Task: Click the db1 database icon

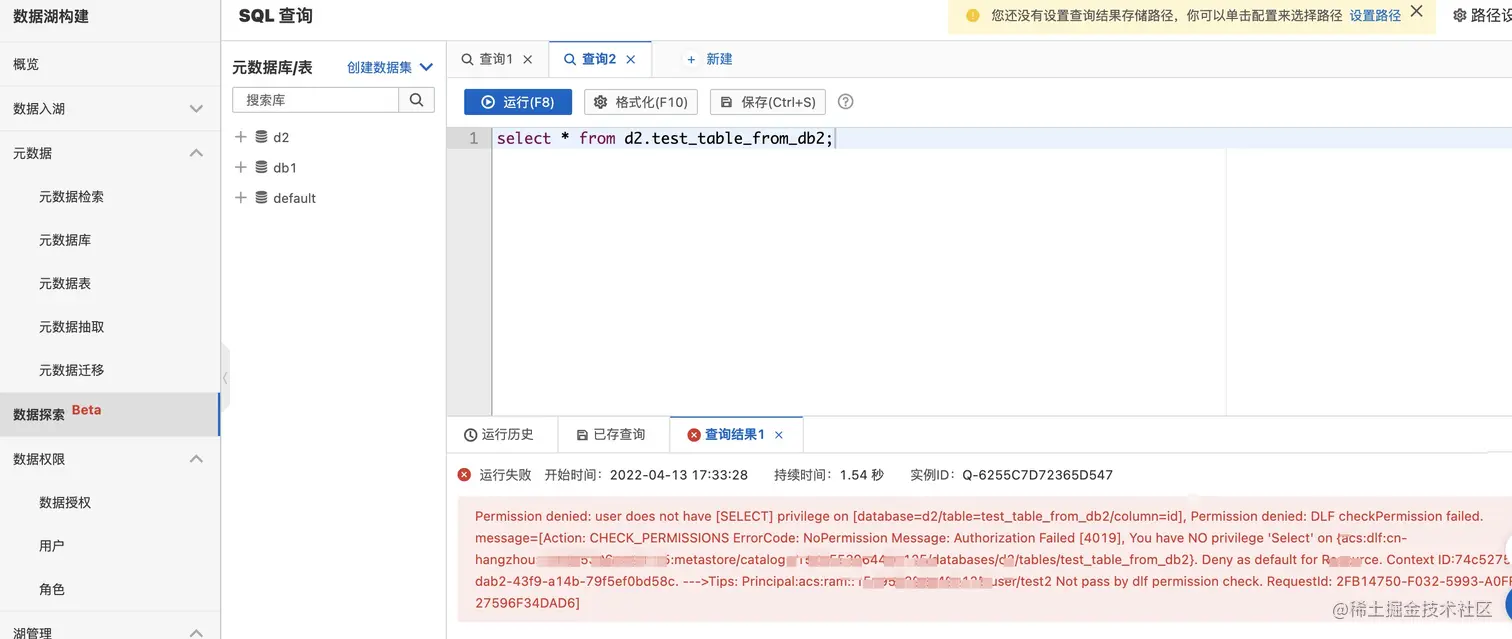Action: 261,167
